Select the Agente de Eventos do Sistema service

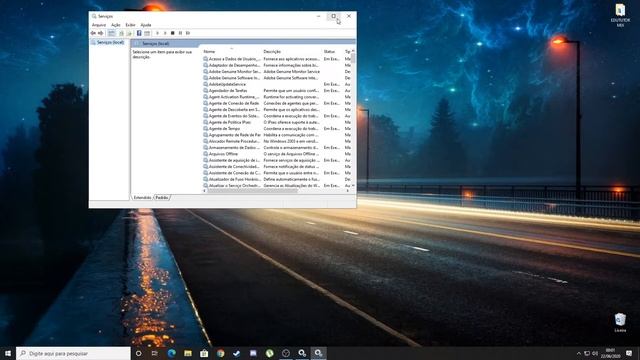pos(277,116)
